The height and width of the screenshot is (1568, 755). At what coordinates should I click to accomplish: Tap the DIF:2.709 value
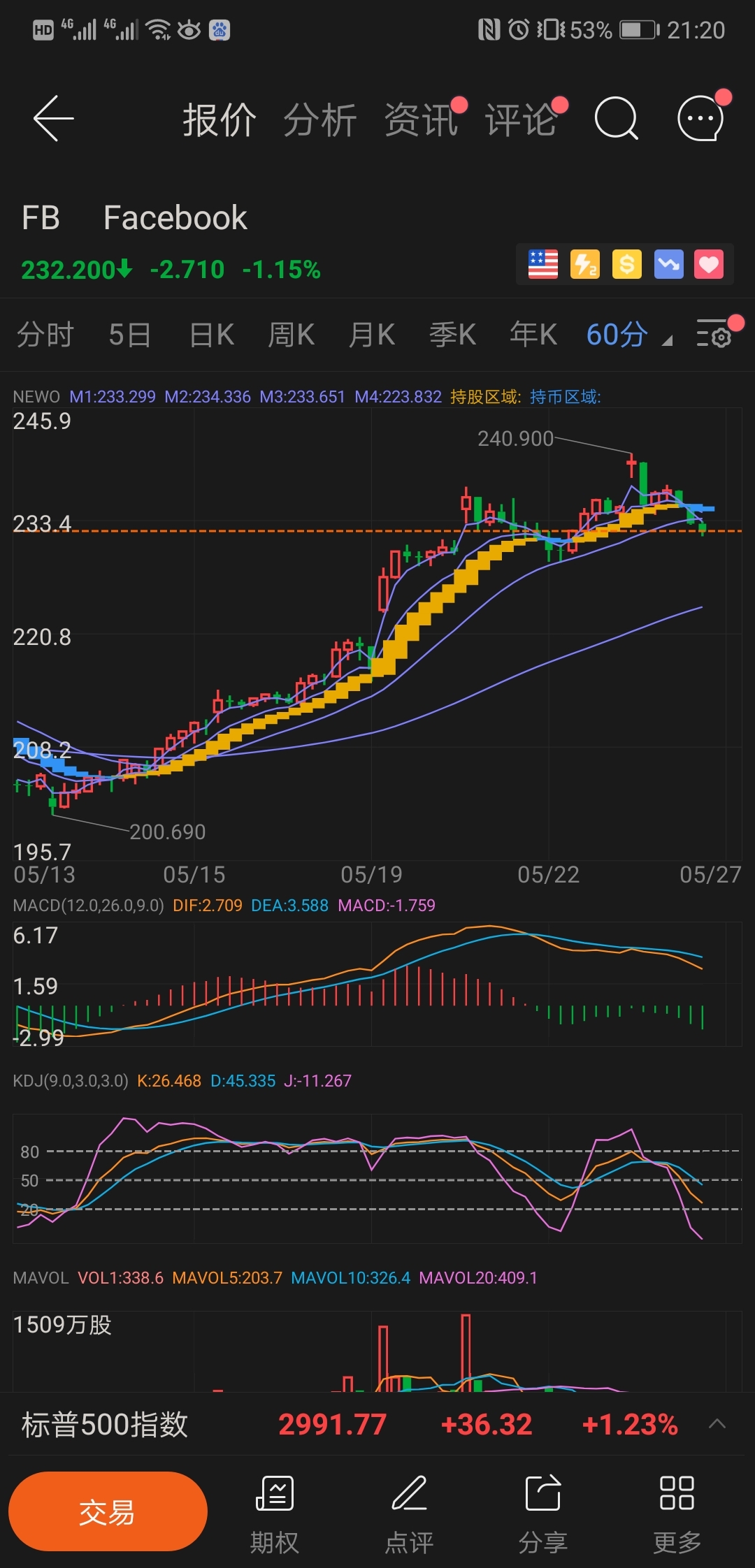click(208, 906)
